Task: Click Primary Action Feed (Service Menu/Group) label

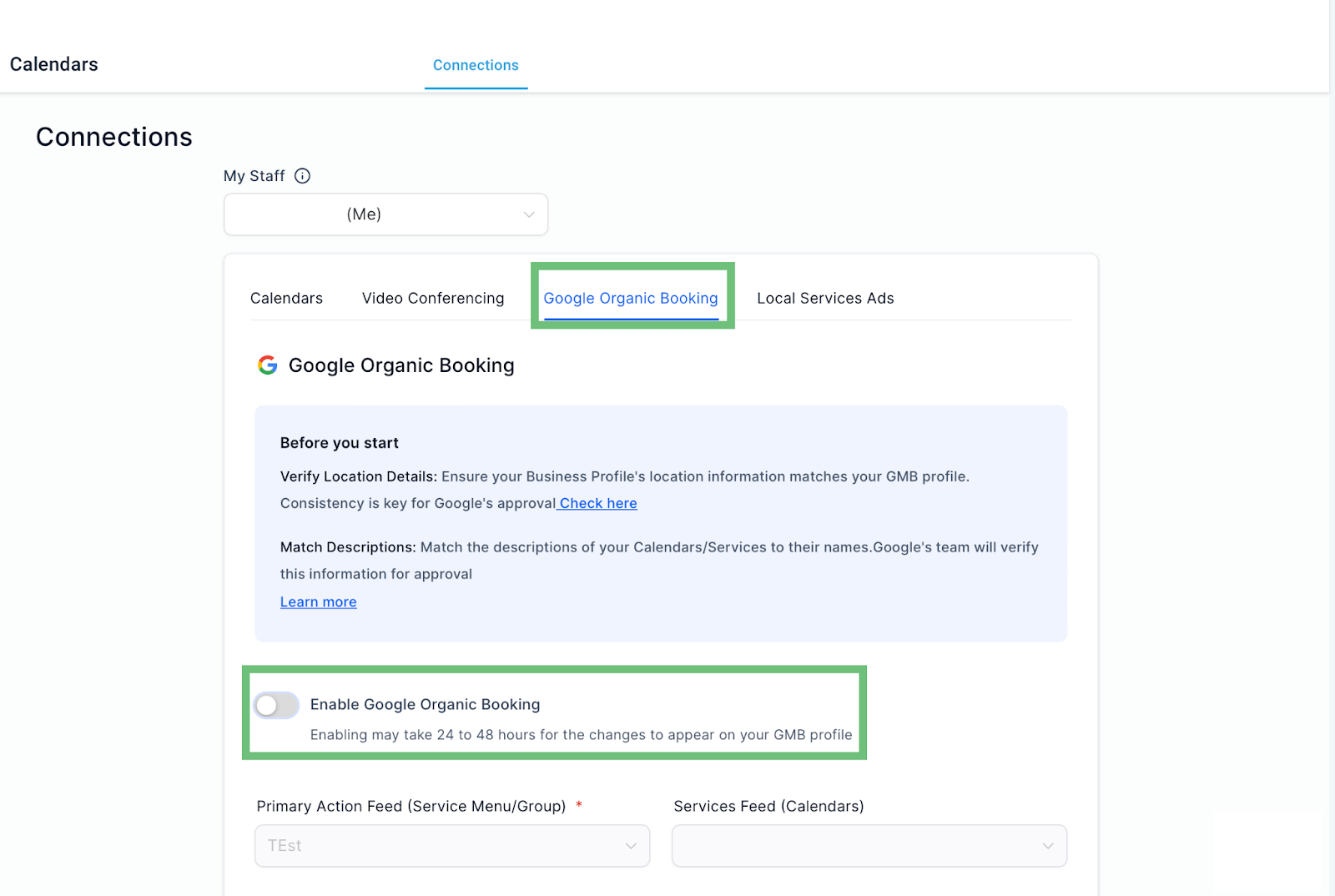Action: click(411, 806)
